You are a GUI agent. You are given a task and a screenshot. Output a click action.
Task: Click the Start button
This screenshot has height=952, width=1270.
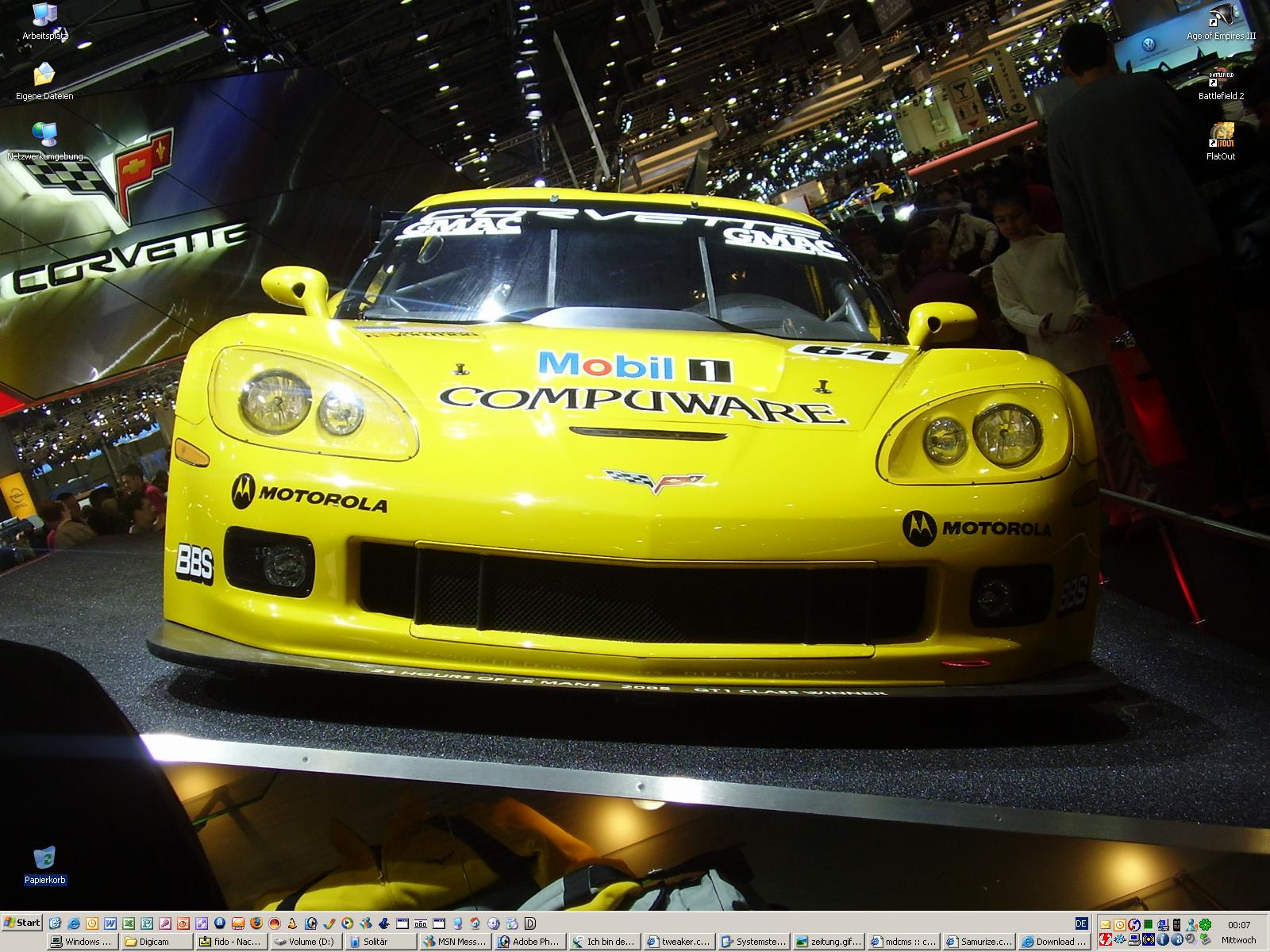click(x=22, y=923)
